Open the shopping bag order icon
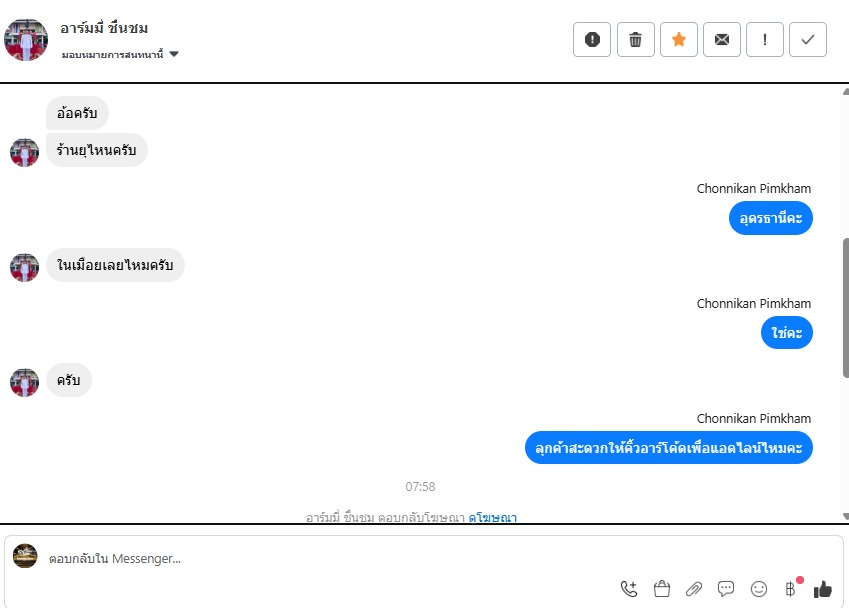The height and width of the screenshot is (608, 849). (x=662, y=589)
